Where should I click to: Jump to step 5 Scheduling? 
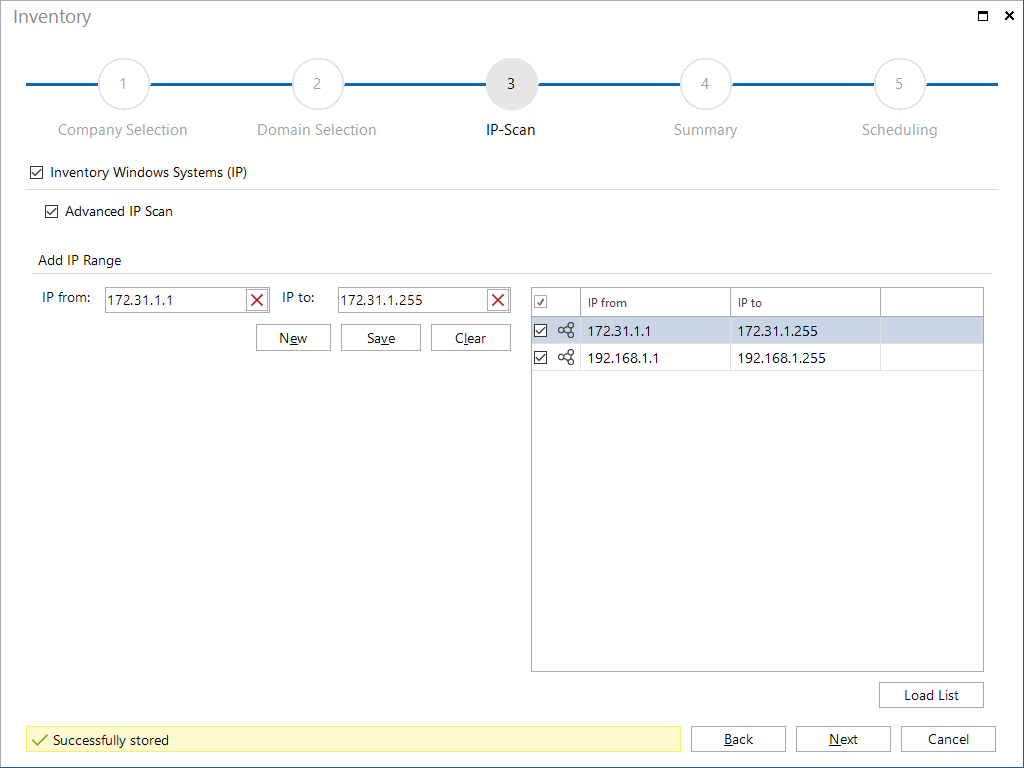tap(899, 84)
